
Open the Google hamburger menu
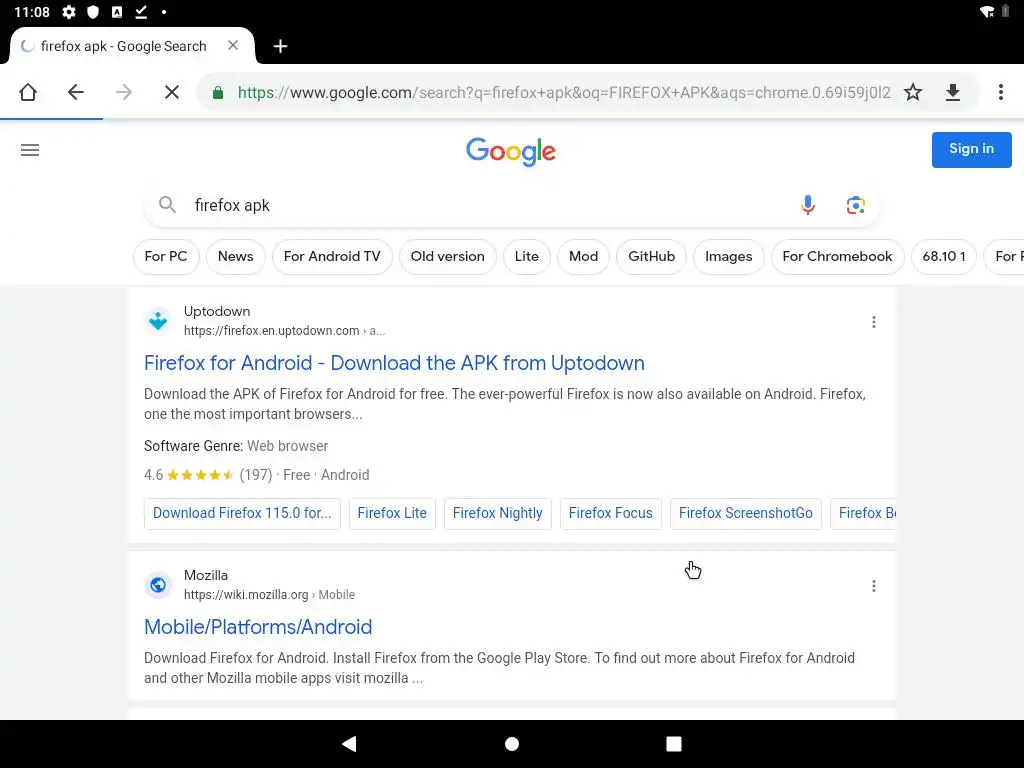point(30,150)
